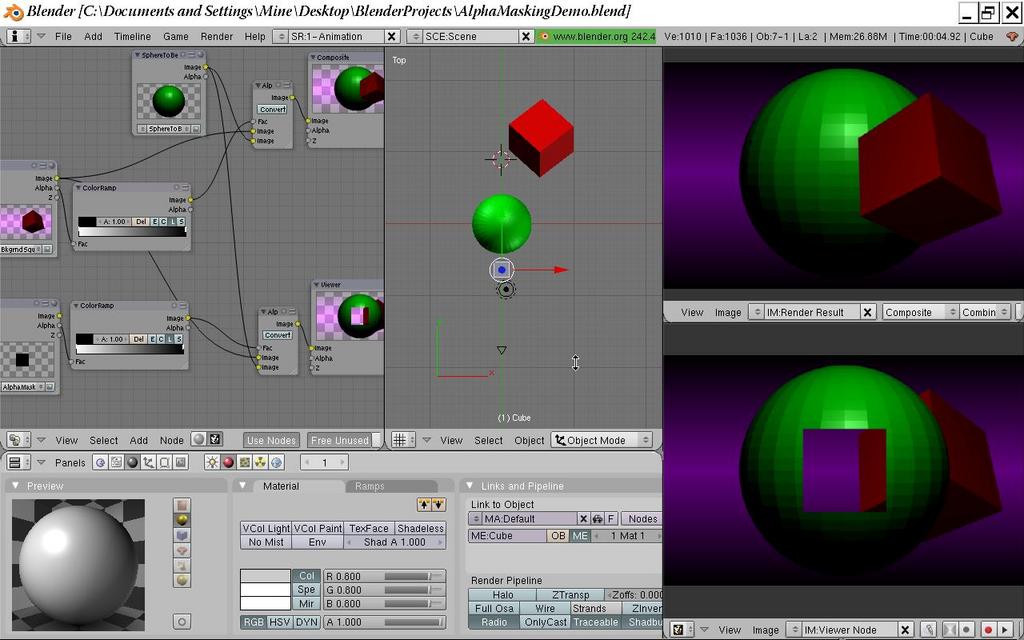This screenshot has height=640, width=1024.
Task: Click www.blender.org 242.4 link
Action: (x=598, y=37)
